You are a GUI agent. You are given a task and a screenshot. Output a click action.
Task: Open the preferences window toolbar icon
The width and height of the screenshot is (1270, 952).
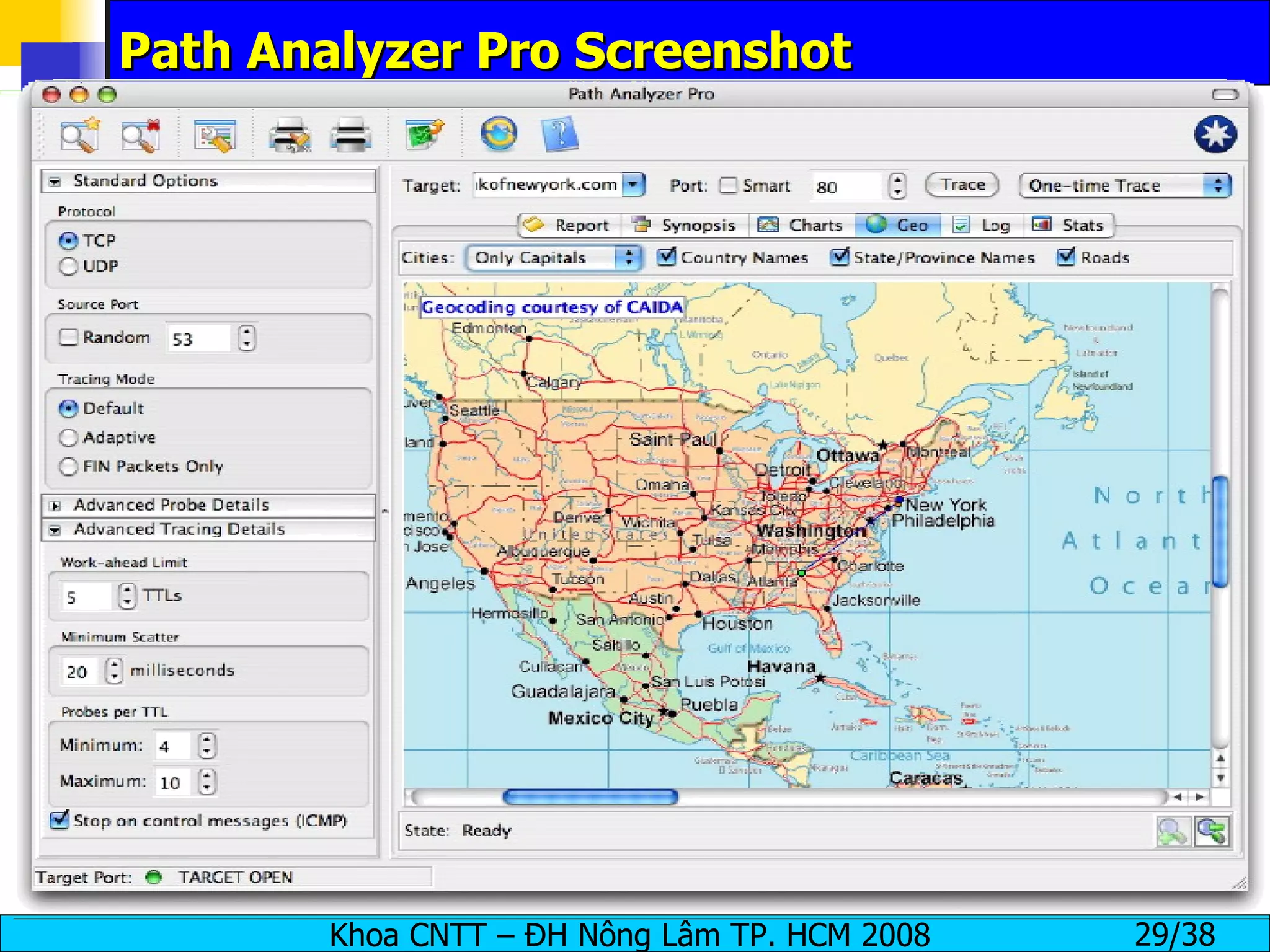215,135
